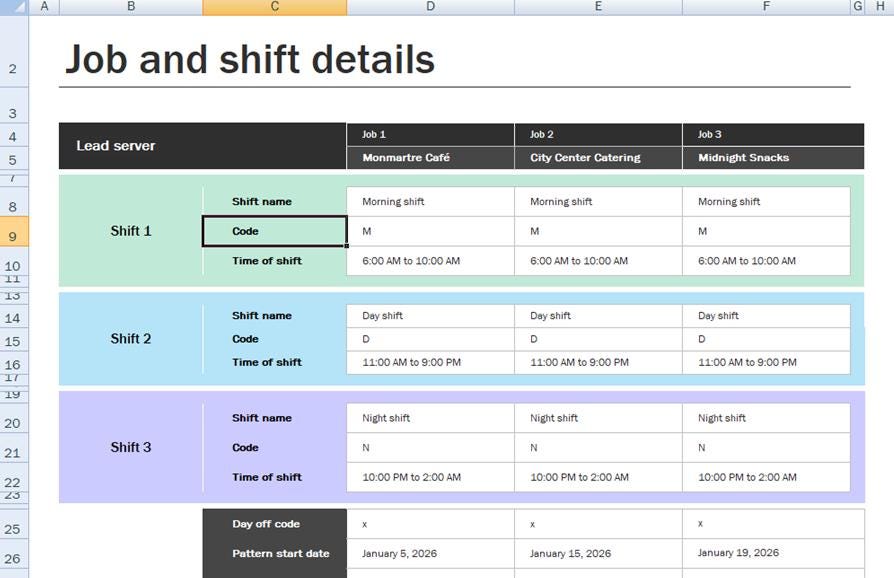Select the Night shift code N under Midnight Snacks
The image size is (894, 578).
click(766, 447)
